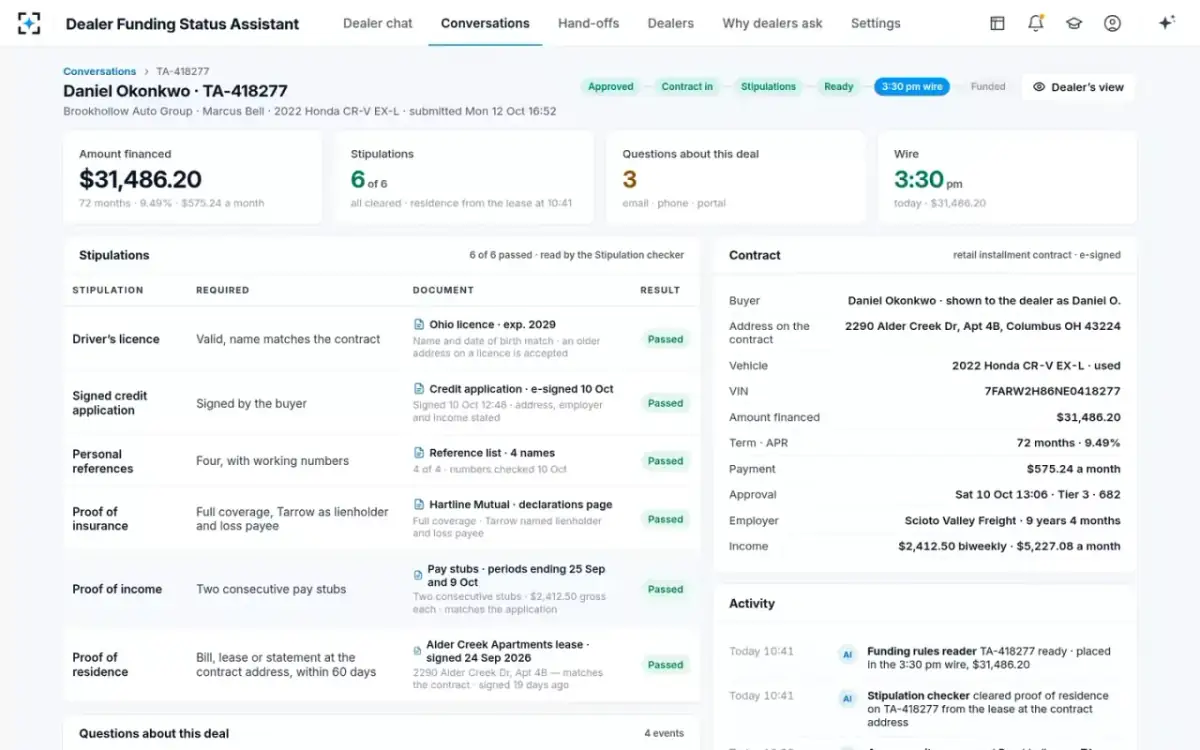
Task: Click Passed badge for Proof of residence
Action: pyautogui.click(x=665, y=664)
